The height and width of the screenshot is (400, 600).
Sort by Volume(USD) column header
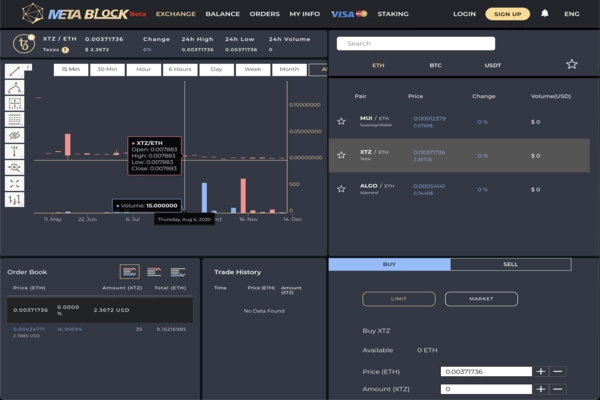[551, 96]
